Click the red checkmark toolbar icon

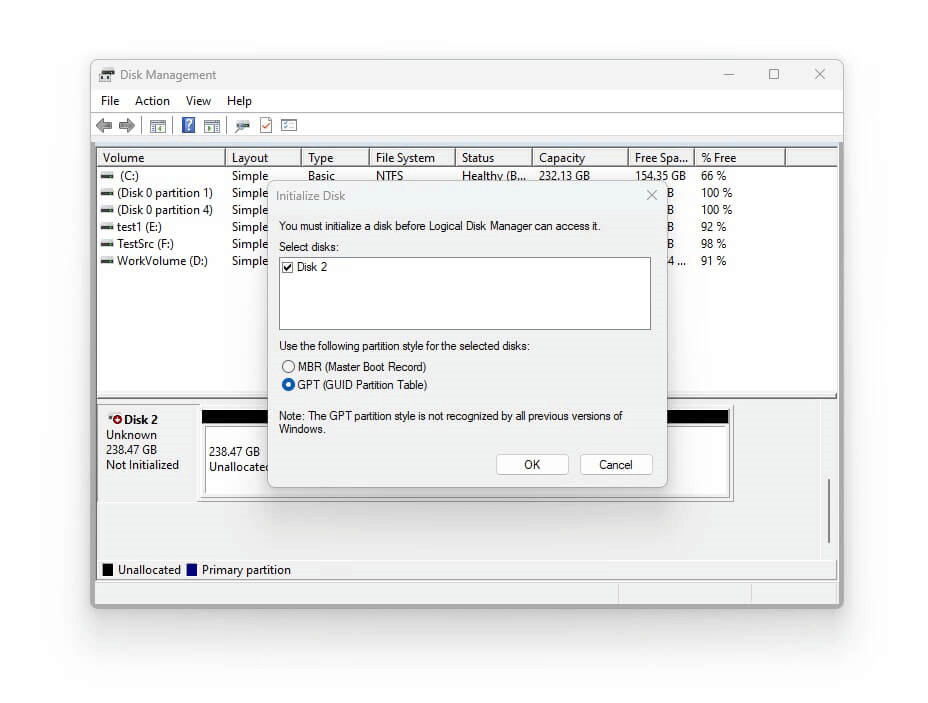(265, 125)
